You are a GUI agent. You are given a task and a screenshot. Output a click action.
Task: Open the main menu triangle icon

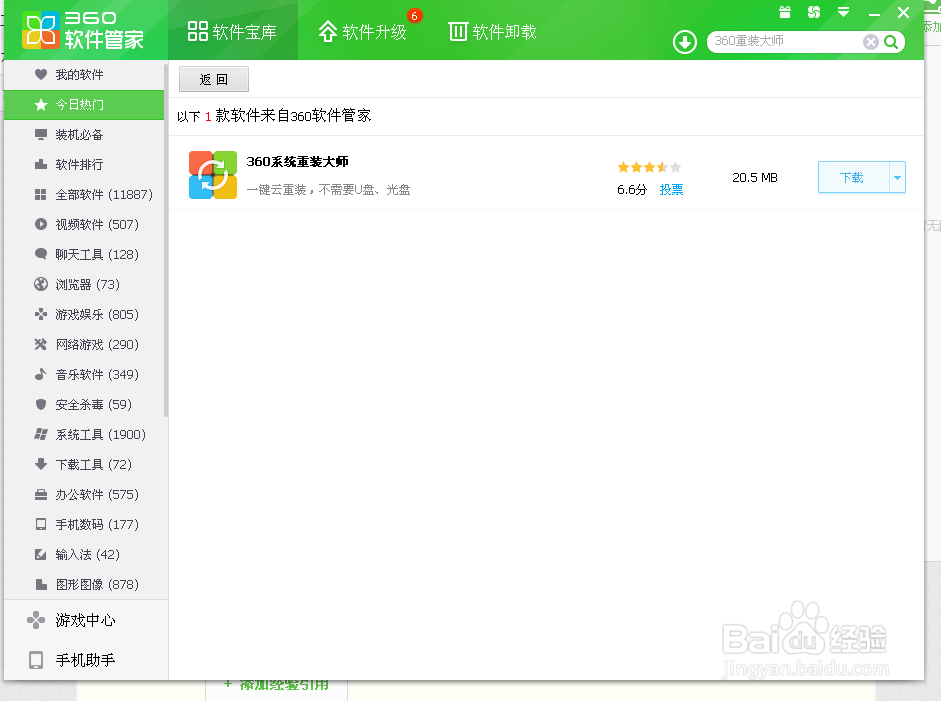tap(843, 12)
